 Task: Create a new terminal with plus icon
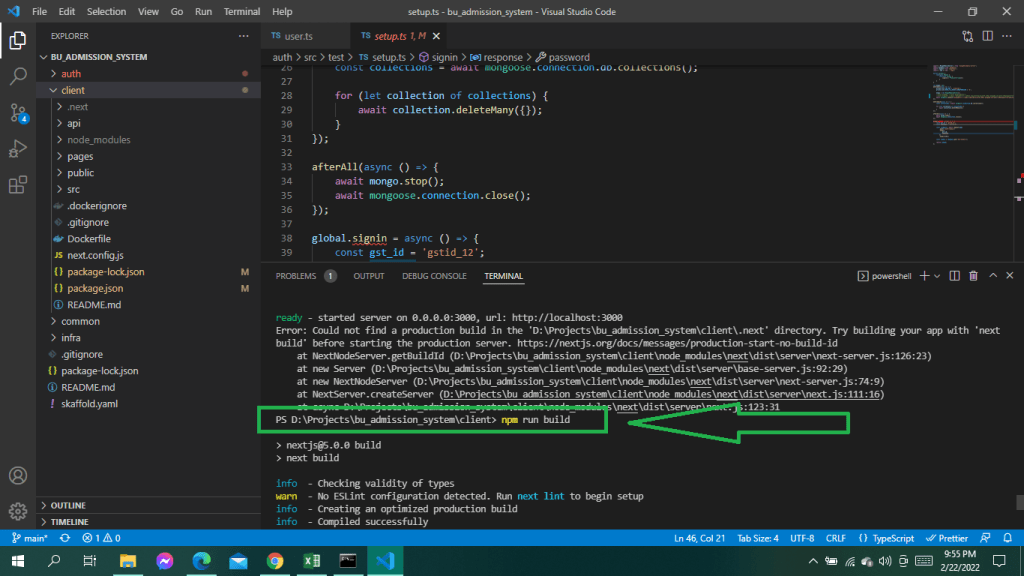924,276
